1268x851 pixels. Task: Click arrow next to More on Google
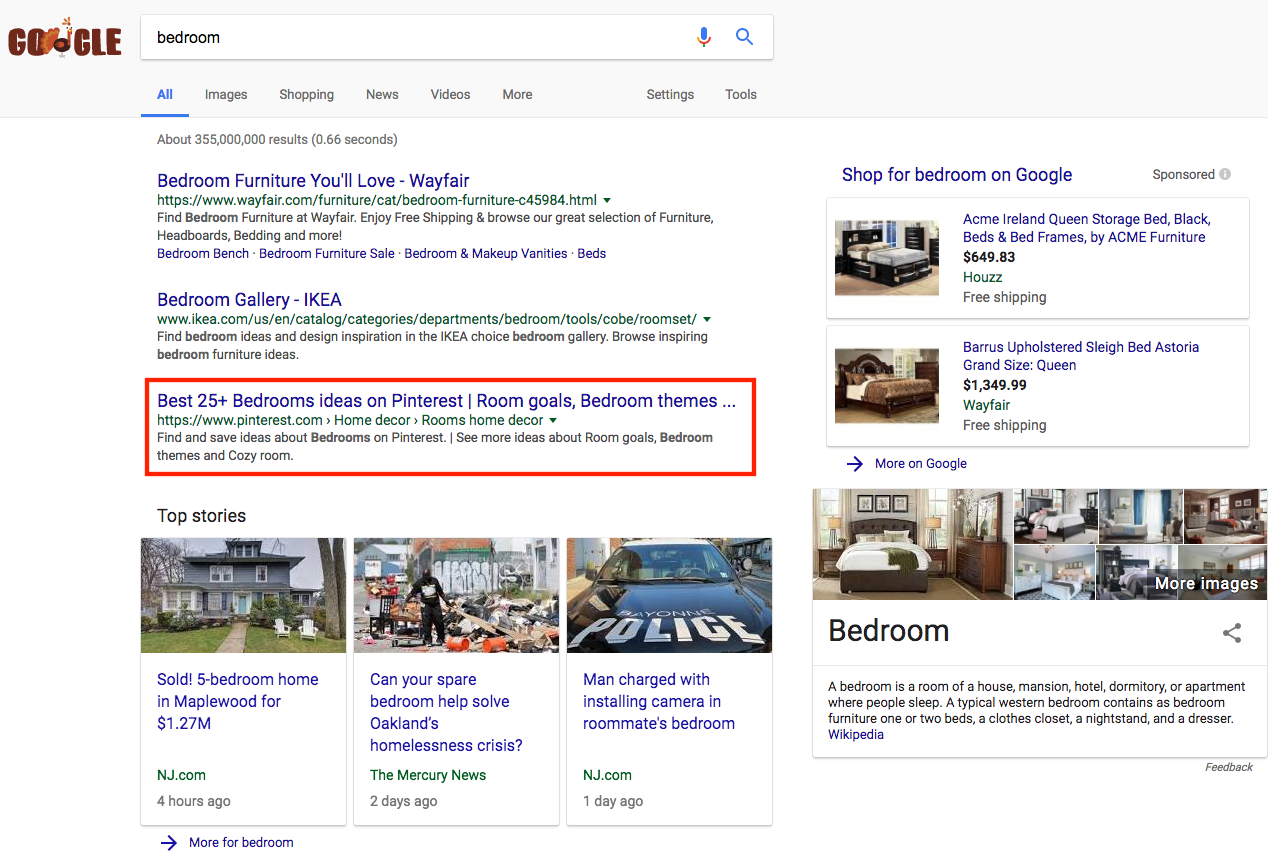pyautogui.click(x=854, y=463)
